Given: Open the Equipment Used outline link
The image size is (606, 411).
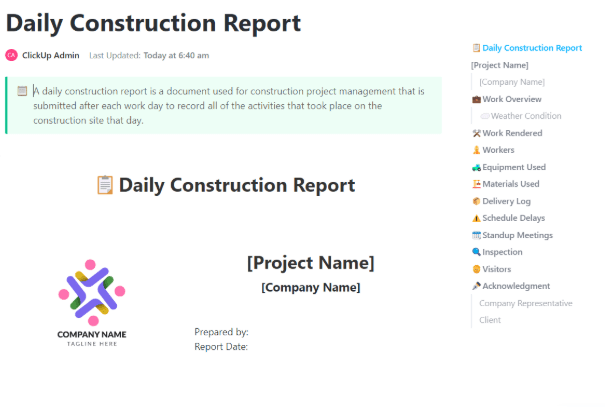Looking at the screenshot, I should (x=514, y=167).
